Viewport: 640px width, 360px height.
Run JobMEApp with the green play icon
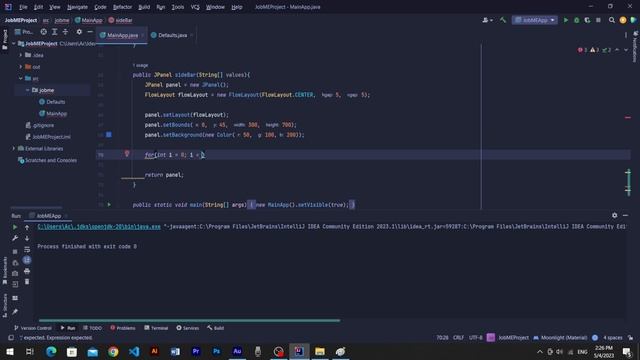coord(566,20)
